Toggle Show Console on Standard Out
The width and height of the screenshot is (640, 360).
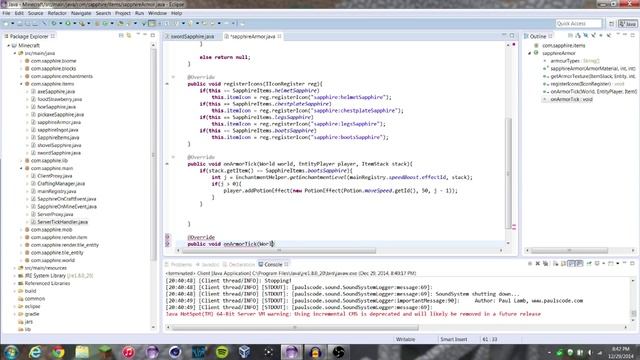[571, 264]
